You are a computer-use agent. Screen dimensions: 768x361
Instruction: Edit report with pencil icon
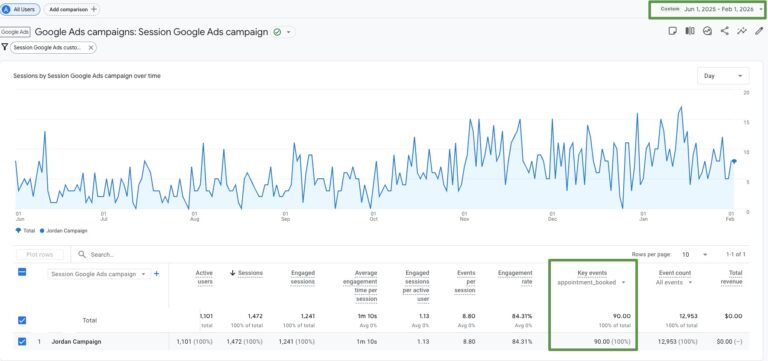click(x=759, y=31)
